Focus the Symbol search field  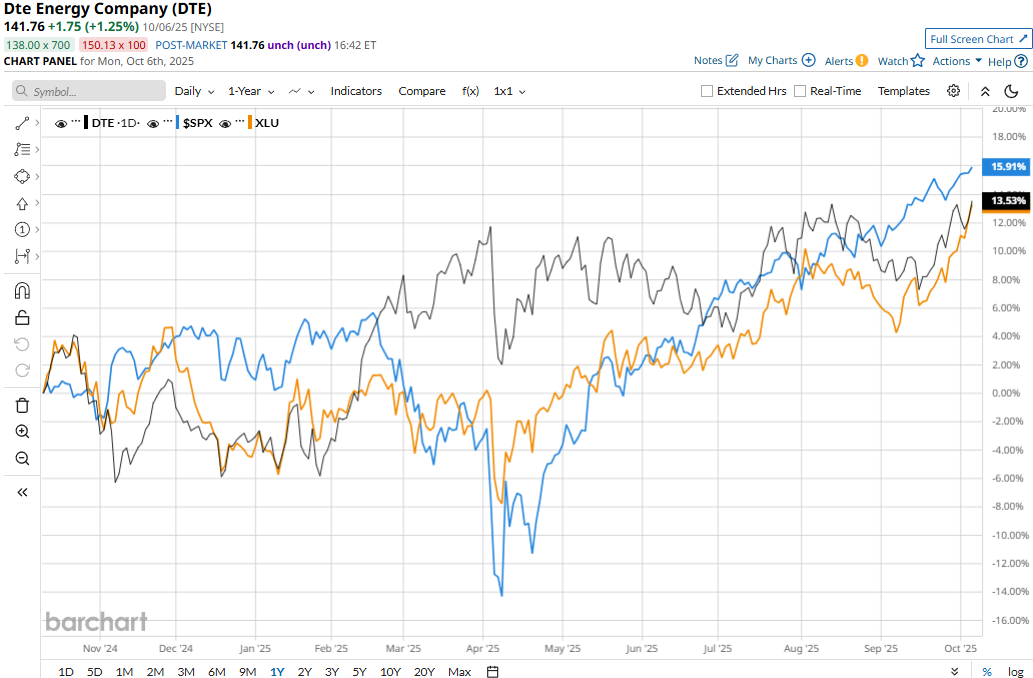(89, 91)
